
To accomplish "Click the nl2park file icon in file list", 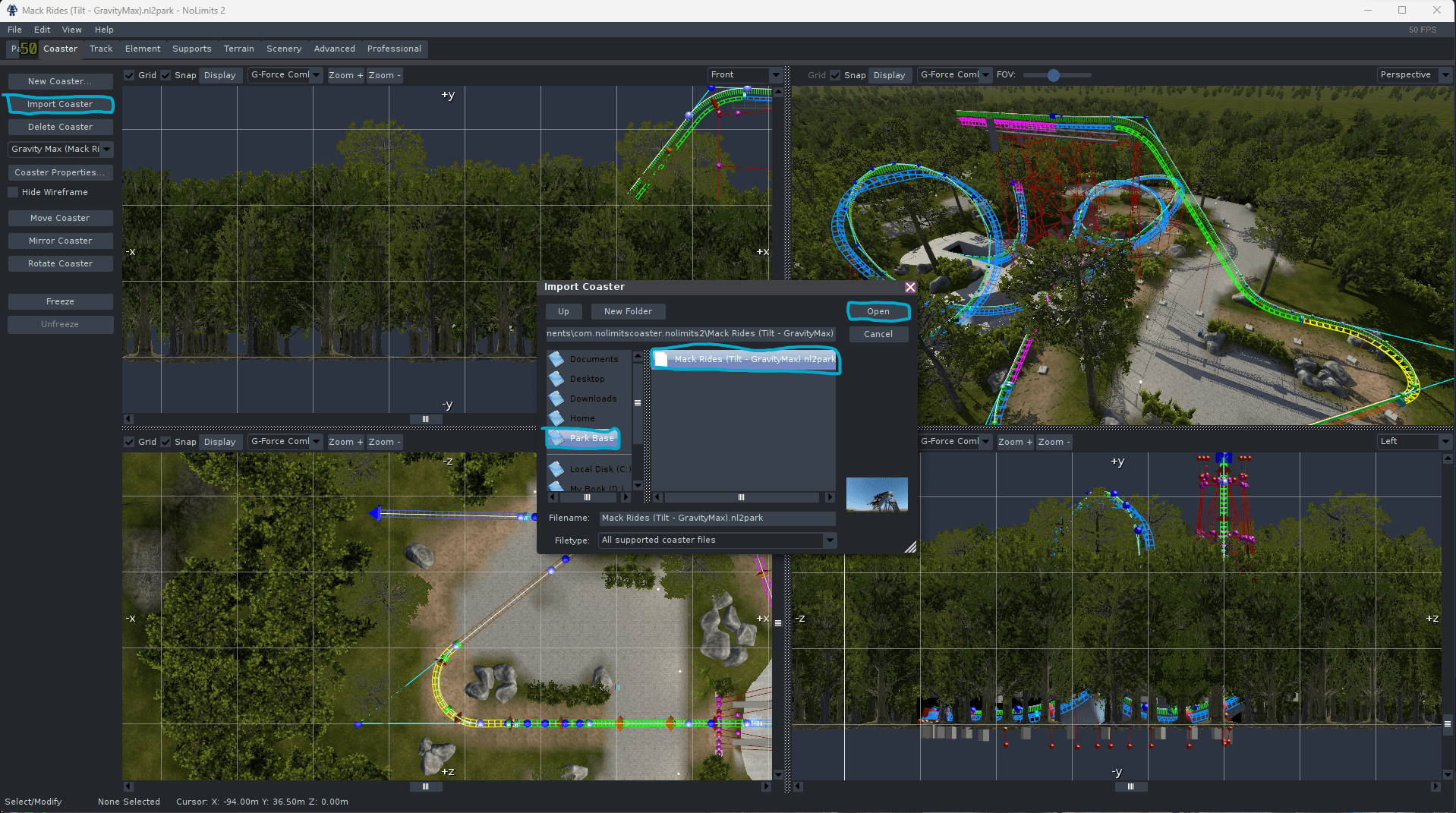I will click(x=661, y=359).
